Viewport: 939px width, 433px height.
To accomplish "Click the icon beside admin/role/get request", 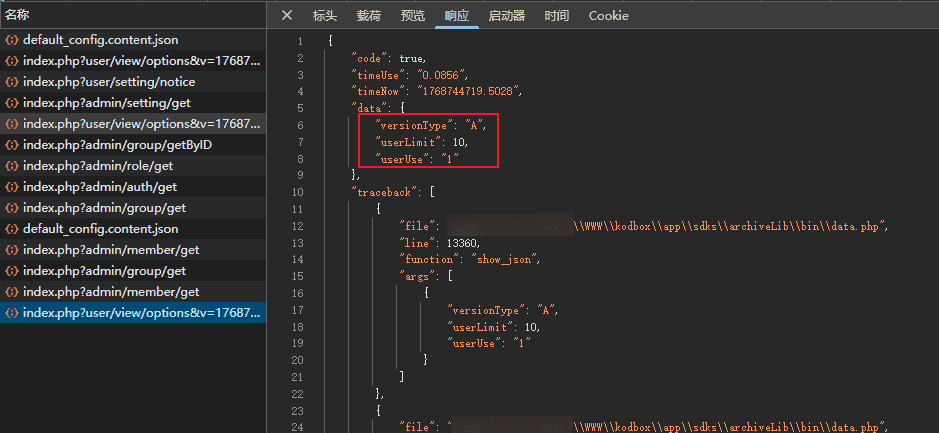I will (x=12, y=166).
